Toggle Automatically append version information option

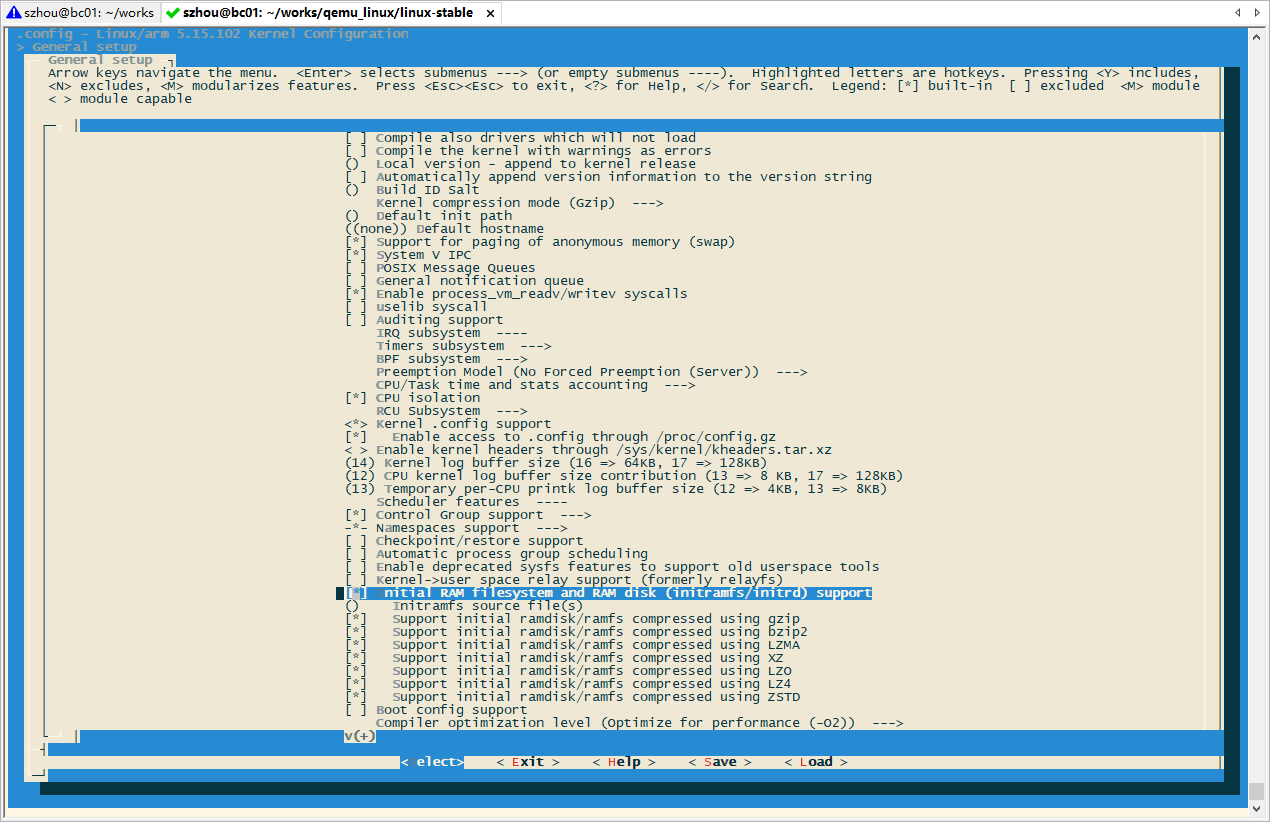[608, 177]
